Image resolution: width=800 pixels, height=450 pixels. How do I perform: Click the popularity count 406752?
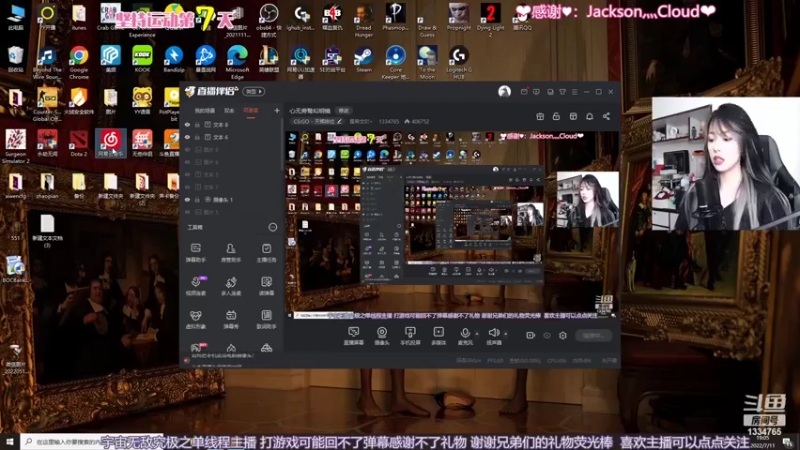[x=420, y=121]
